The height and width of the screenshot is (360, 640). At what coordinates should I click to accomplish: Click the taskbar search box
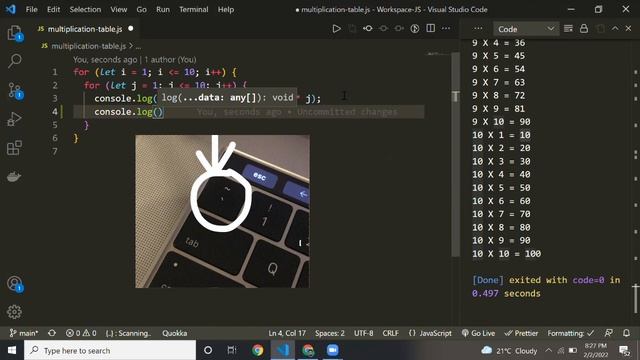point(110,350)
